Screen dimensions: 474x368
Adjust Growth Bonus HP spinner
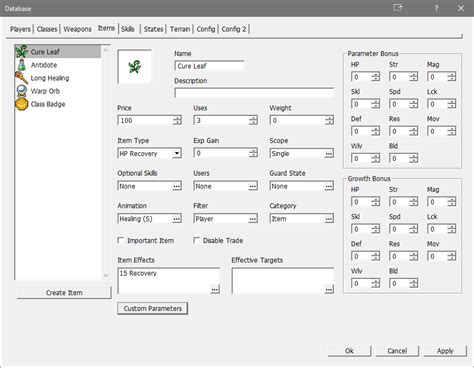376,202
